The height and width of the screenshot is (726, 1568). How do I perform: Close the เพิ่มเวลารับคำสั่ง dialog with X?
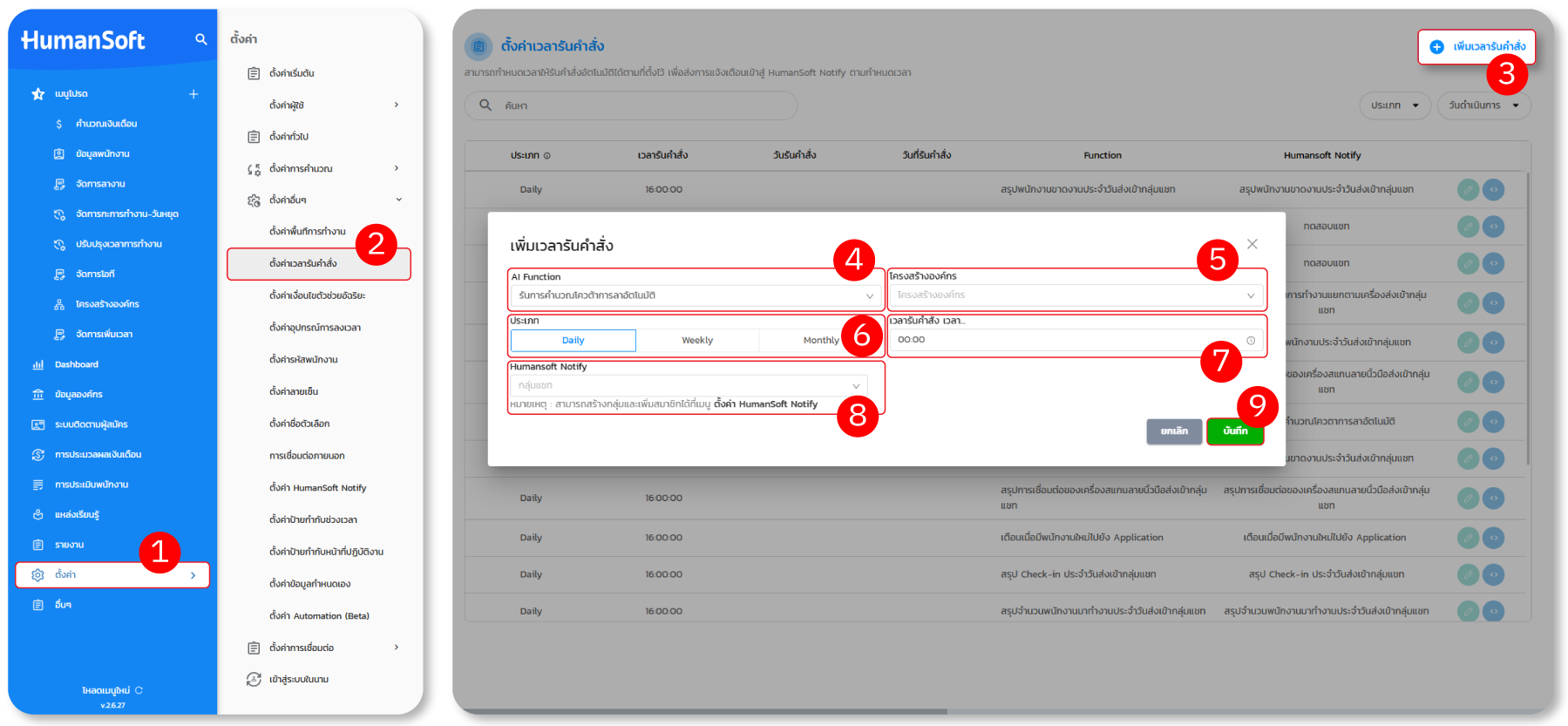(1252, 244)
